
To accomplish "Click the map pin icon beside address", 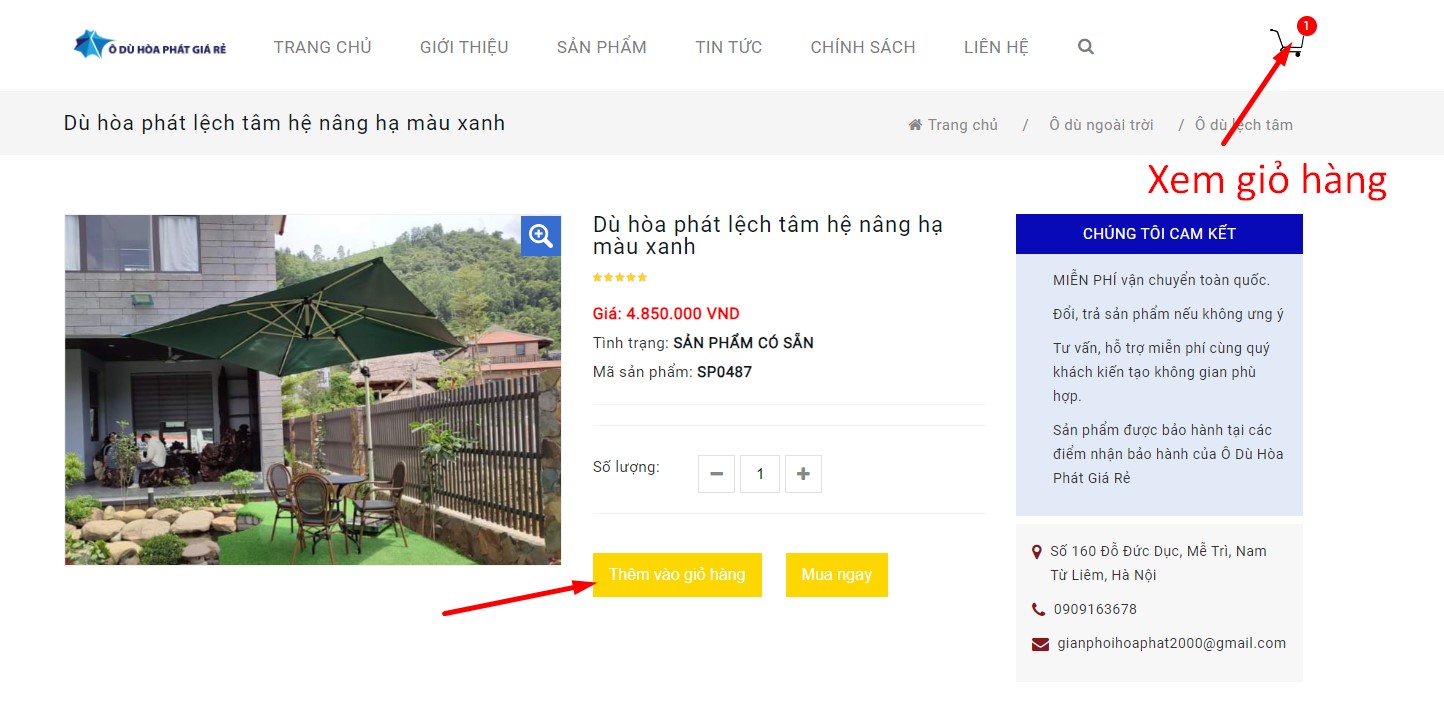I will [1037, 551].
